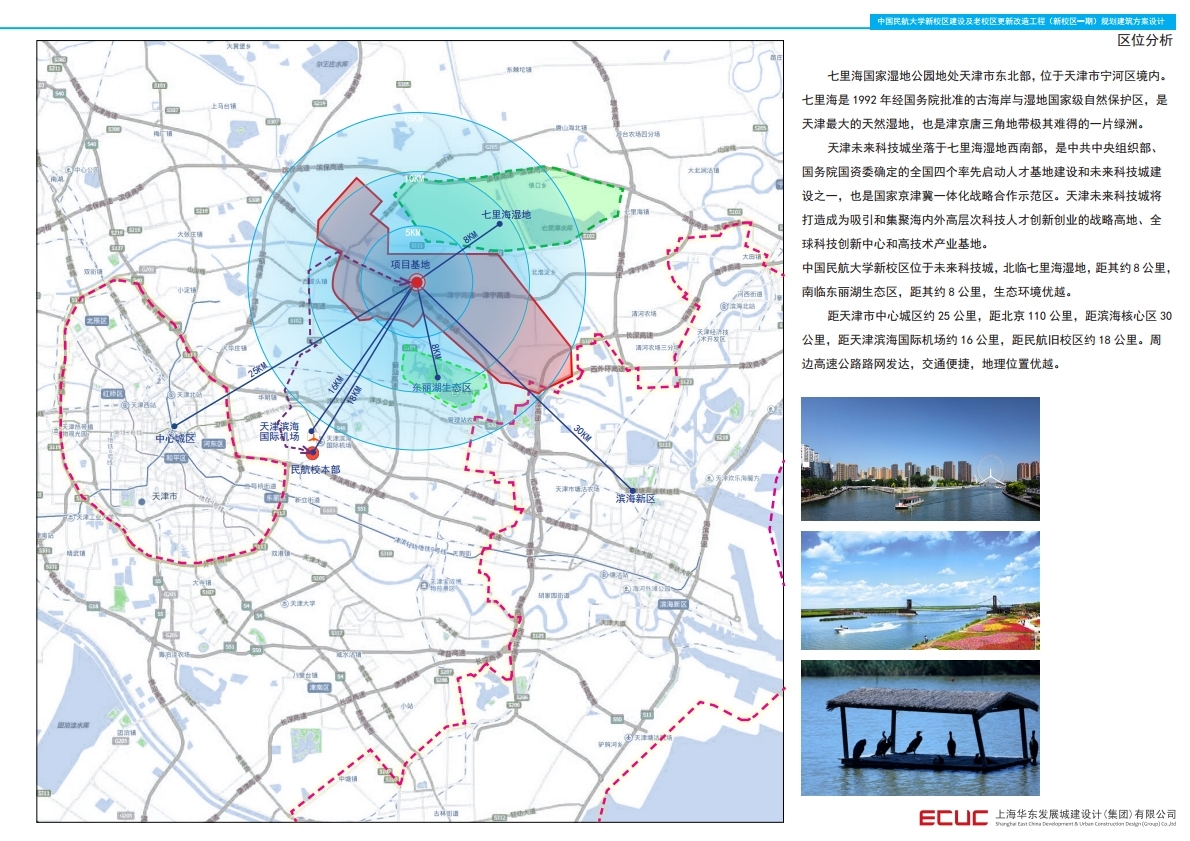Click the ECUC company logo
Image resolution: width=1190 pixels, height=841 pixels.
[x=954, y=818]
